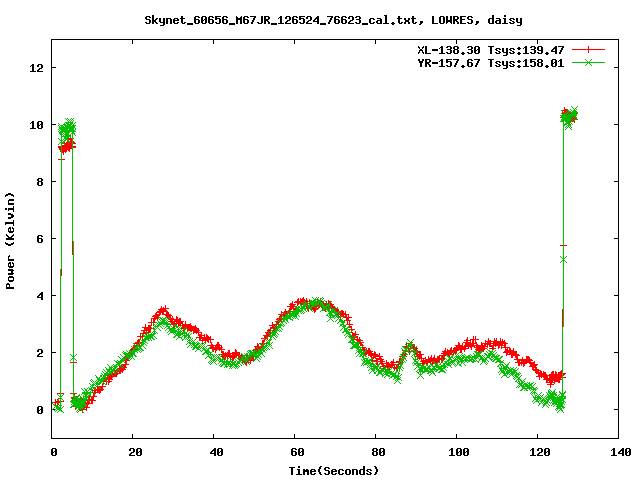Click the y-axis tick label 10
The width and height of the screenshot is (640, 480).
[x=36, y=125]
